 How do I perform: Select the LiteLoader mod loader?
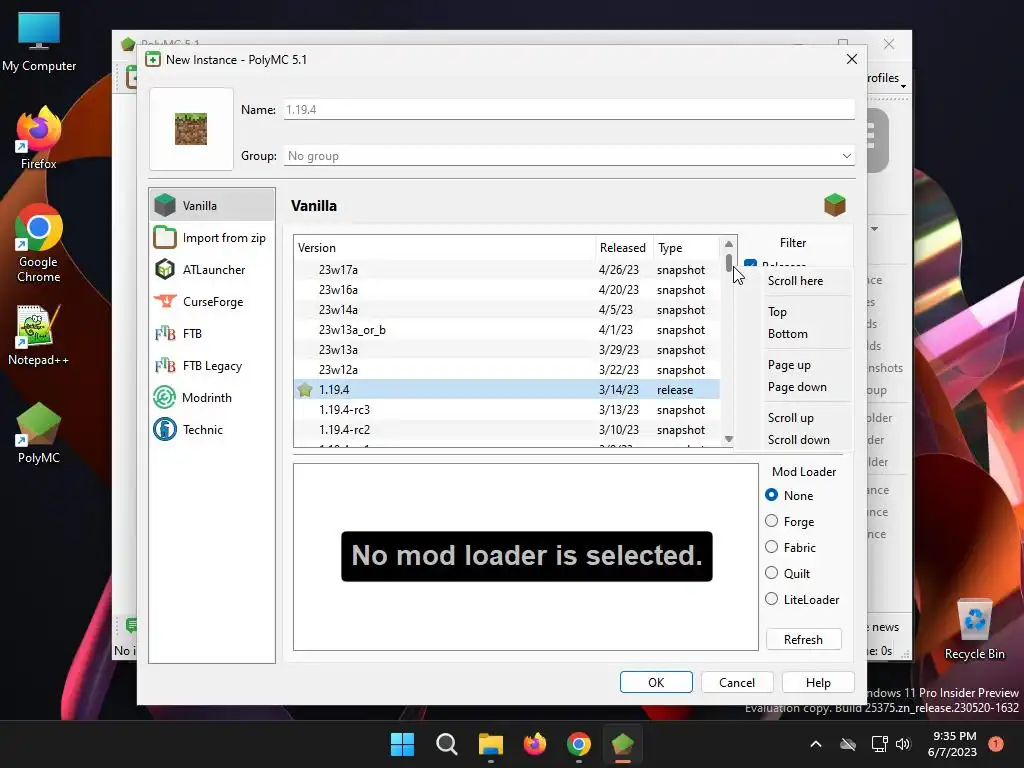(x=802, y=600)
